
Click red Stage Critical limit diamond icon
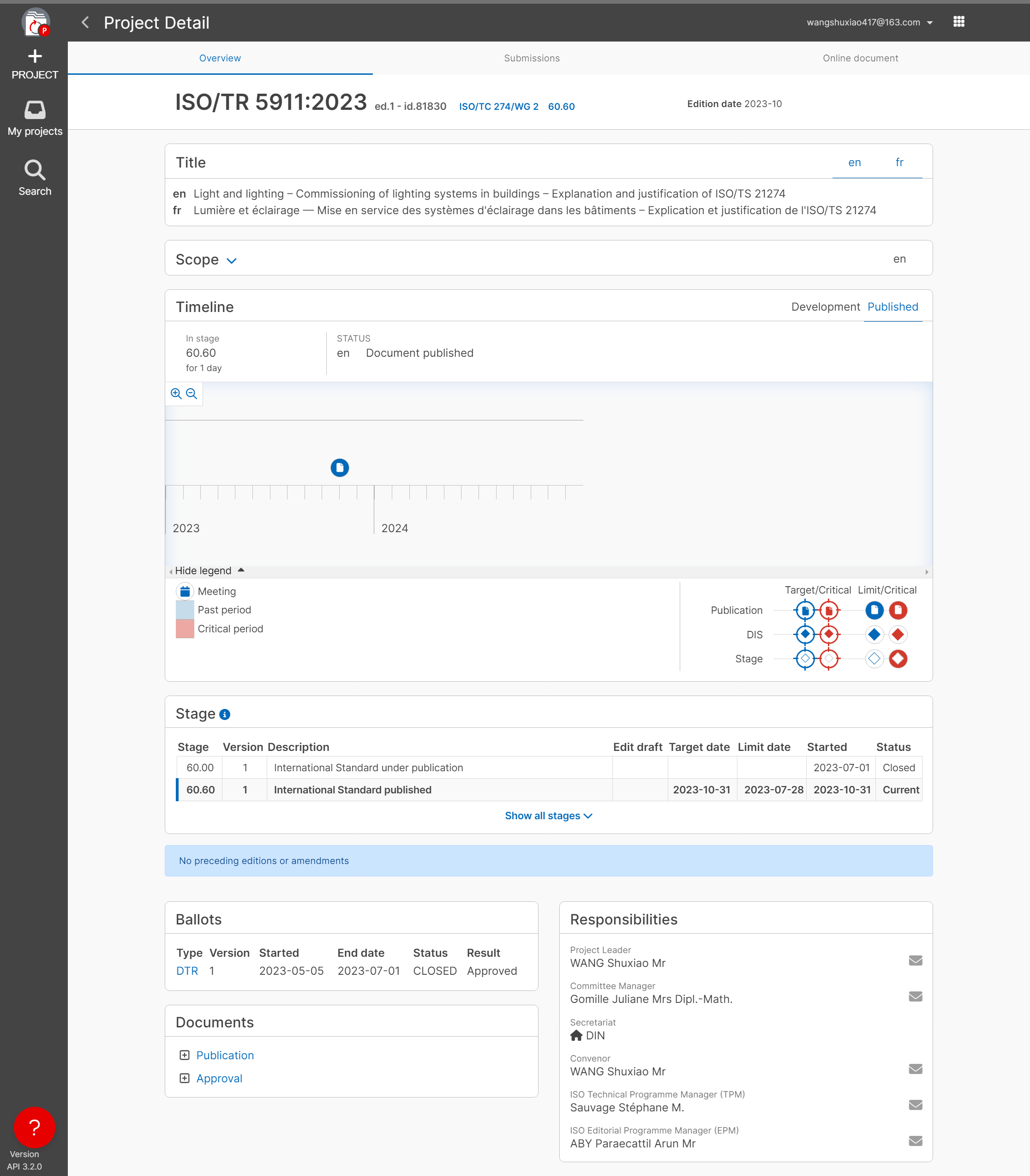click(x=898, y=659)
